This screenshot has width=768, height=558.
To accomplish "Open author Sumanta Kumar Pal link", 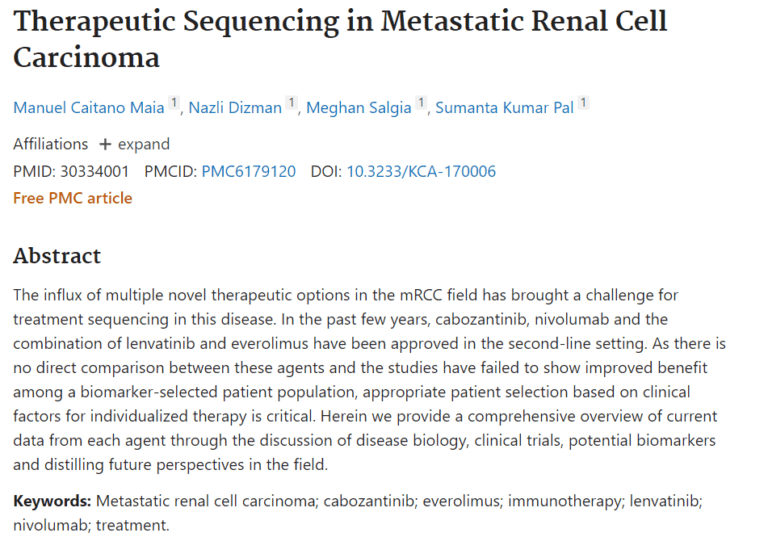I will [x=504, y=107].
